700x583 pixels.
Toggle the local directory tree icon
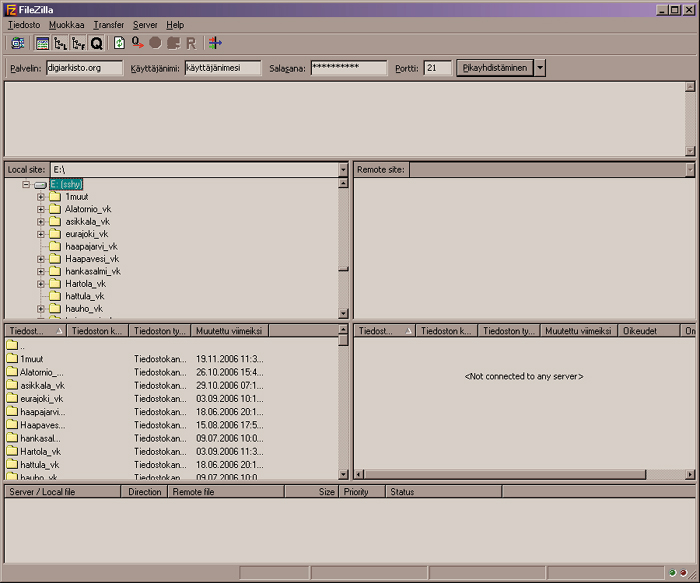[x=60, y=43]
